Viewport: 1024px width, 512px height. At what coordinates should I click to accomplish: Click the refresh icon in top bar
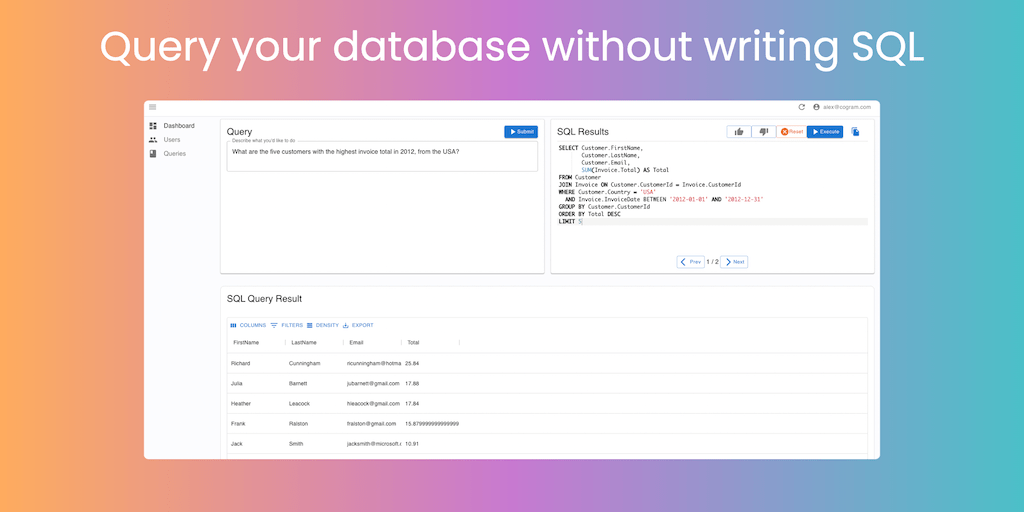tap(801, 107)
